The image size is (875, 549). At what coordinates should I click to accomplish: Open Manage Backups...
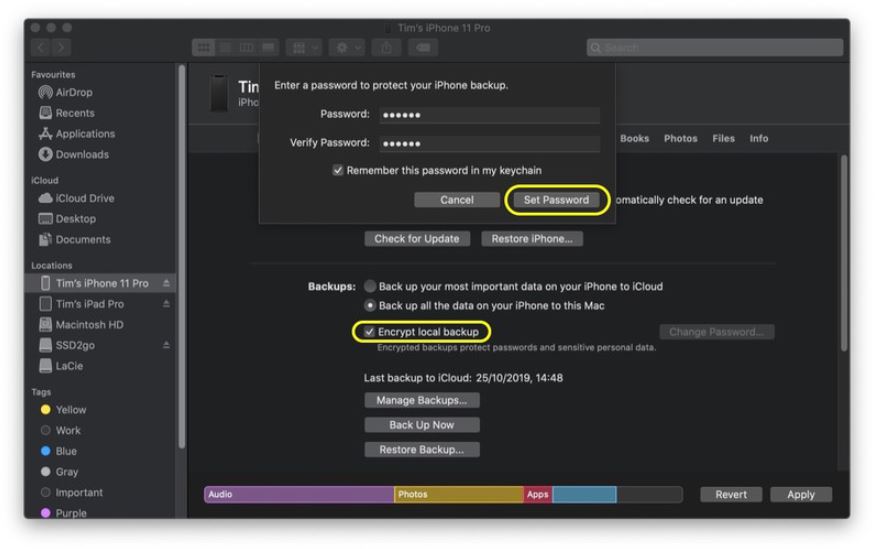421,400
